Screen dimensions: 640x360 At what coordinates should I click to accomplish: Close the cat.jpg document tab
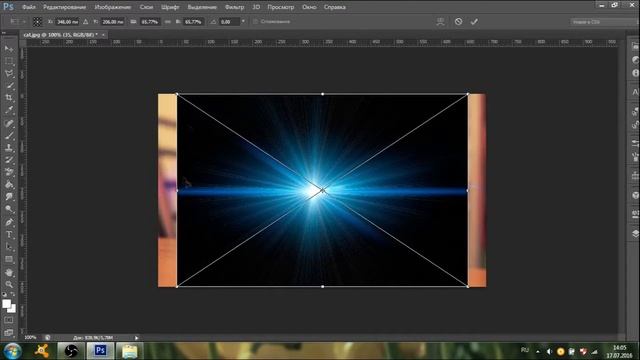pos(103,35)
